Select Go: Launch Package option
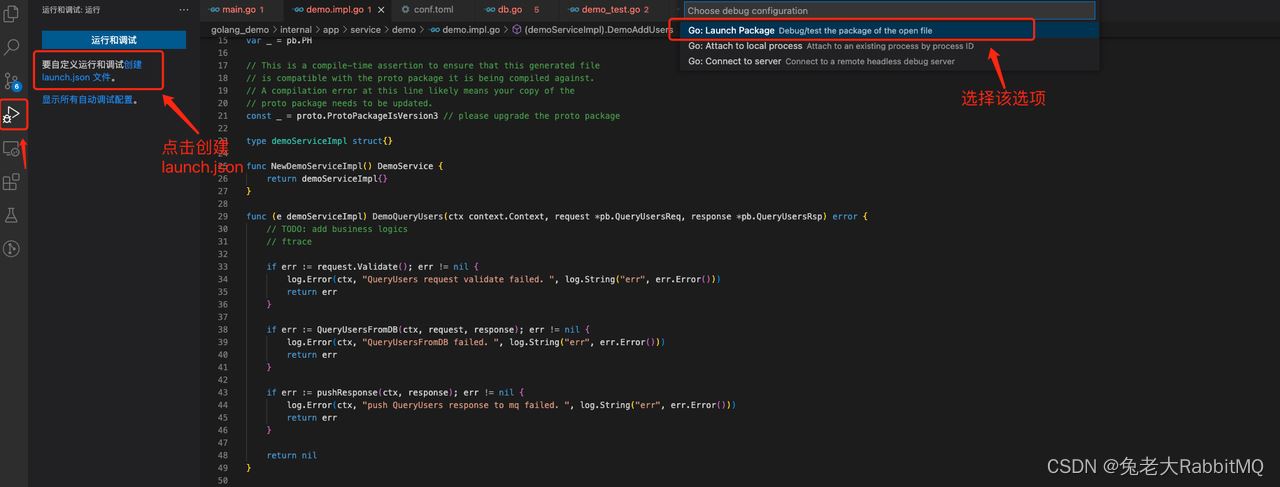Screen dimensions: 1280x487 click(x=730, y=31)
